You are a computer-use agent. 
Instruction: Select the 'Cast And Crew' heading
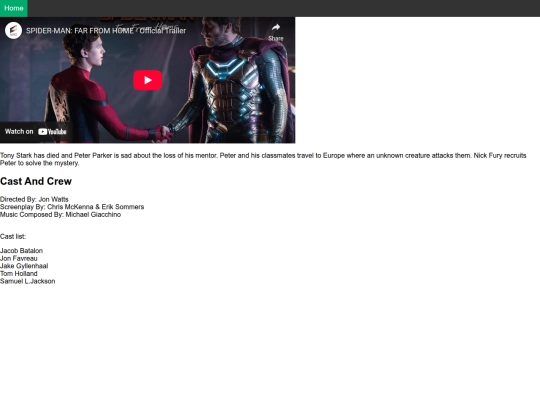coord(36,181)
